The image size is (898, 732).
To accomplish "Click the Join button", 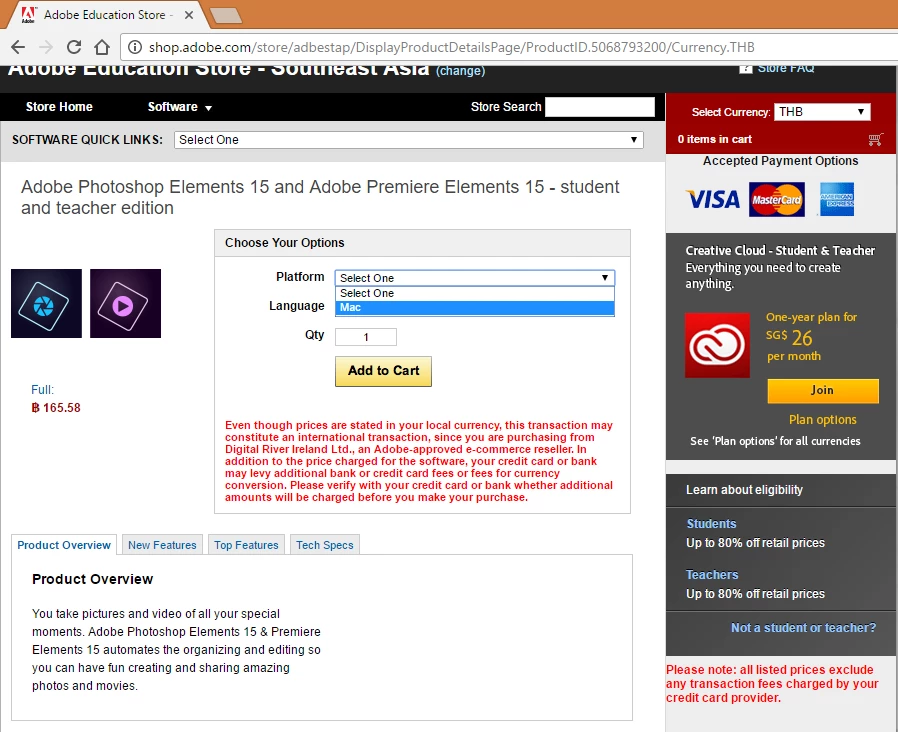I will pyautogui.click(x=822, y=391).
